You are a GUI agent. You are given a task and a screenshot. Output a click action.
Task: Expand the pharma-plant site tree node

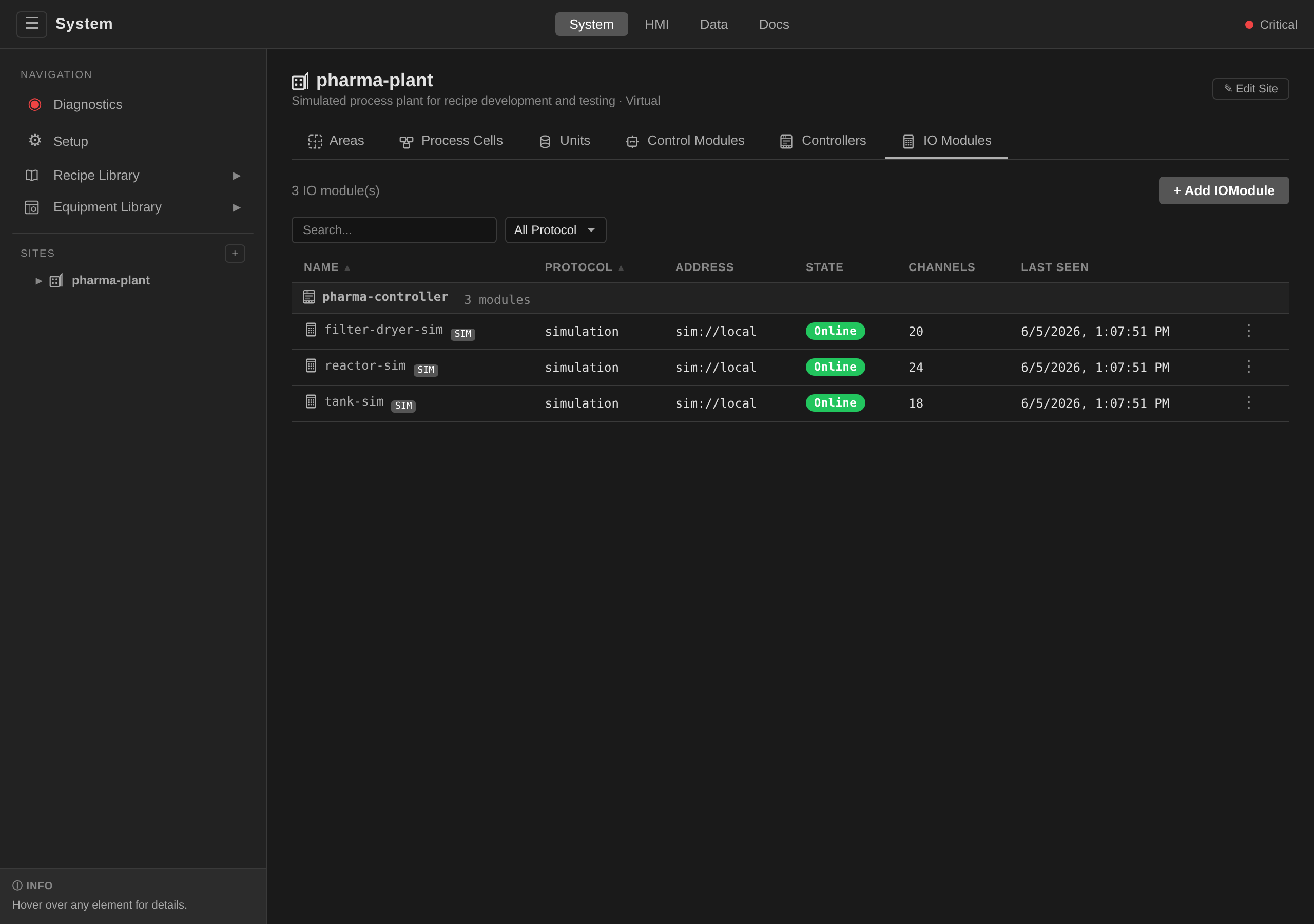pyautogui.click(x=39, y=281)
